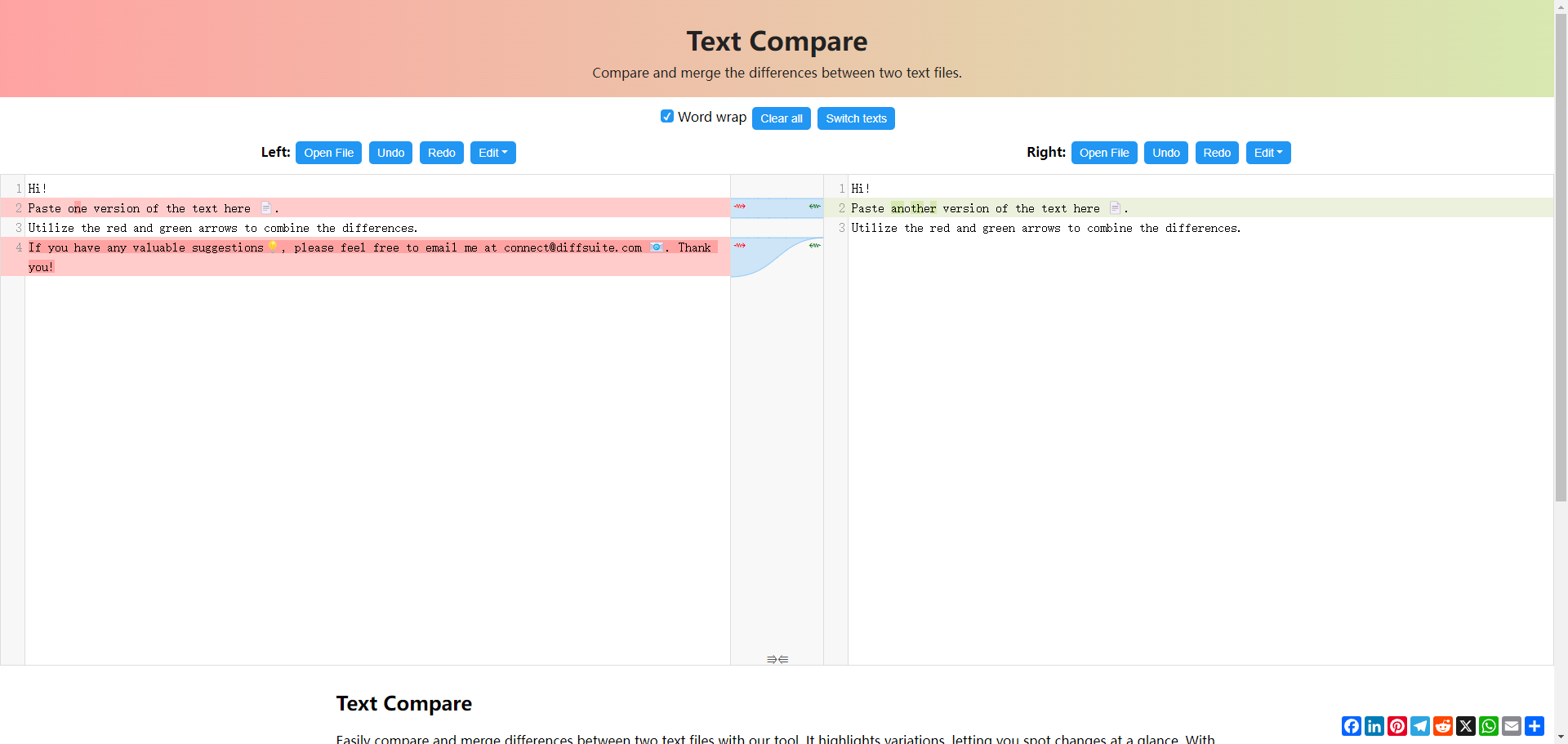Merge line 4 to the right with red arrow
The image size is (1568, 744).
(739, 245)
